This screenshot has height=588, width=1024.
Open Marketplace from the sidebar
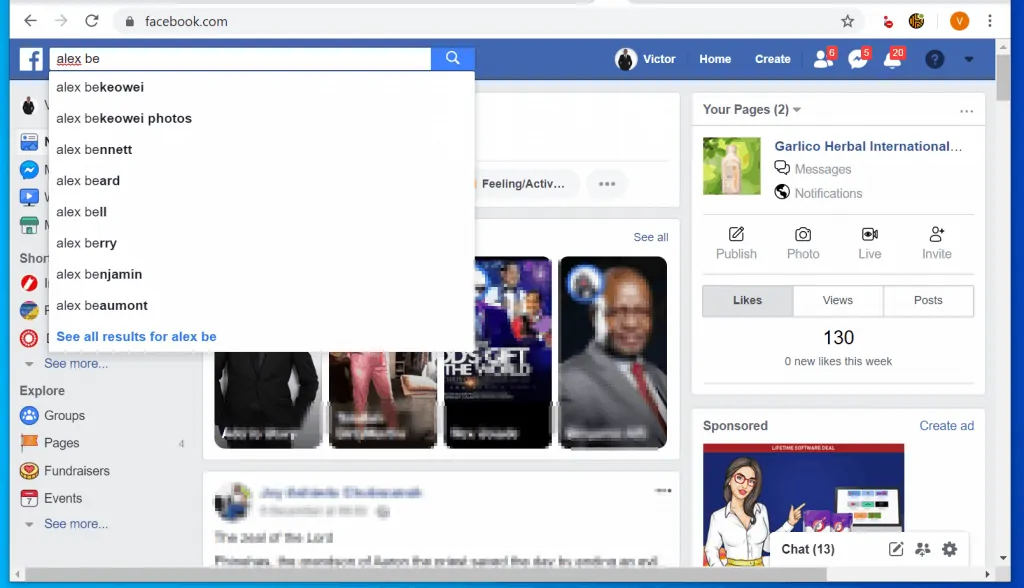(x=30, y=225)
